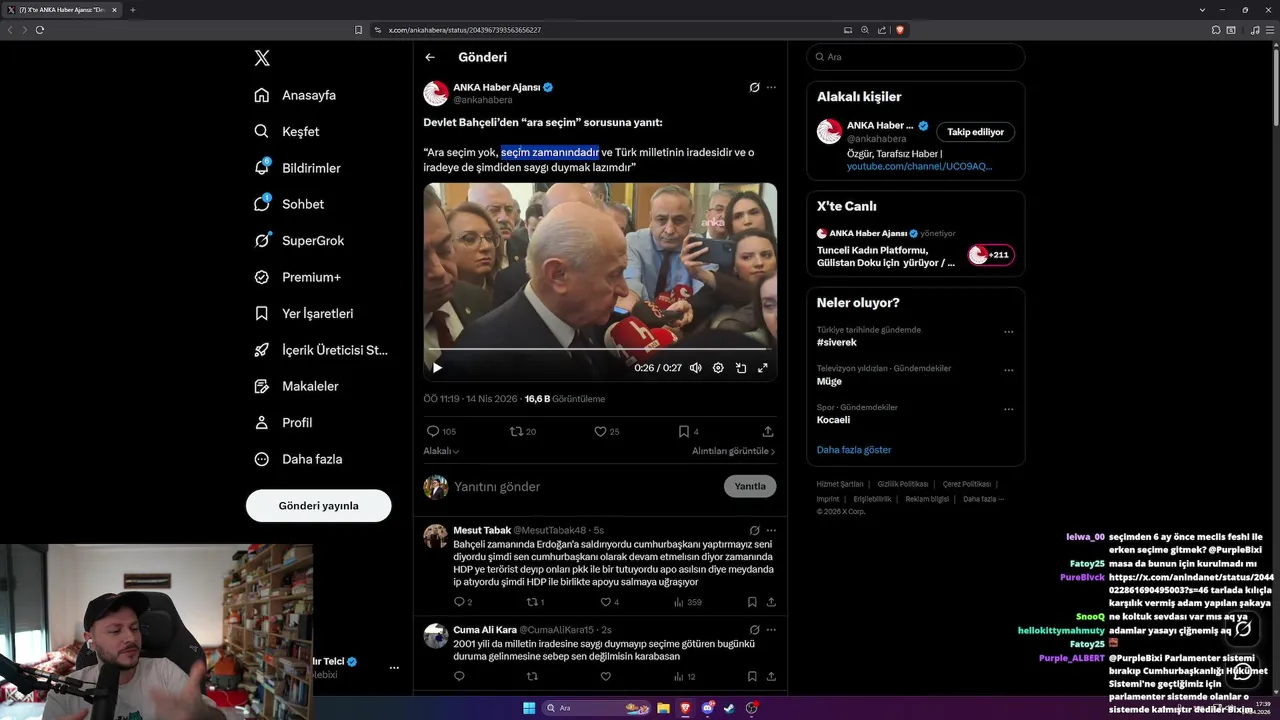Open options for the Kocaeli trend
Image resolution: width=1280 pixels, height=720 pixels.
[x=1008, y=410]
